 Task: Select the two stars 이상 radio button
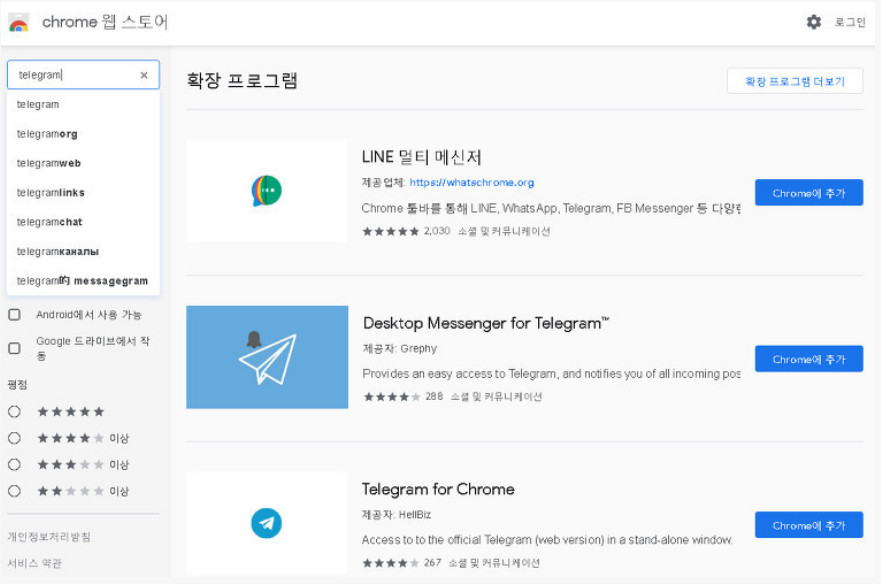coord(15,491)
